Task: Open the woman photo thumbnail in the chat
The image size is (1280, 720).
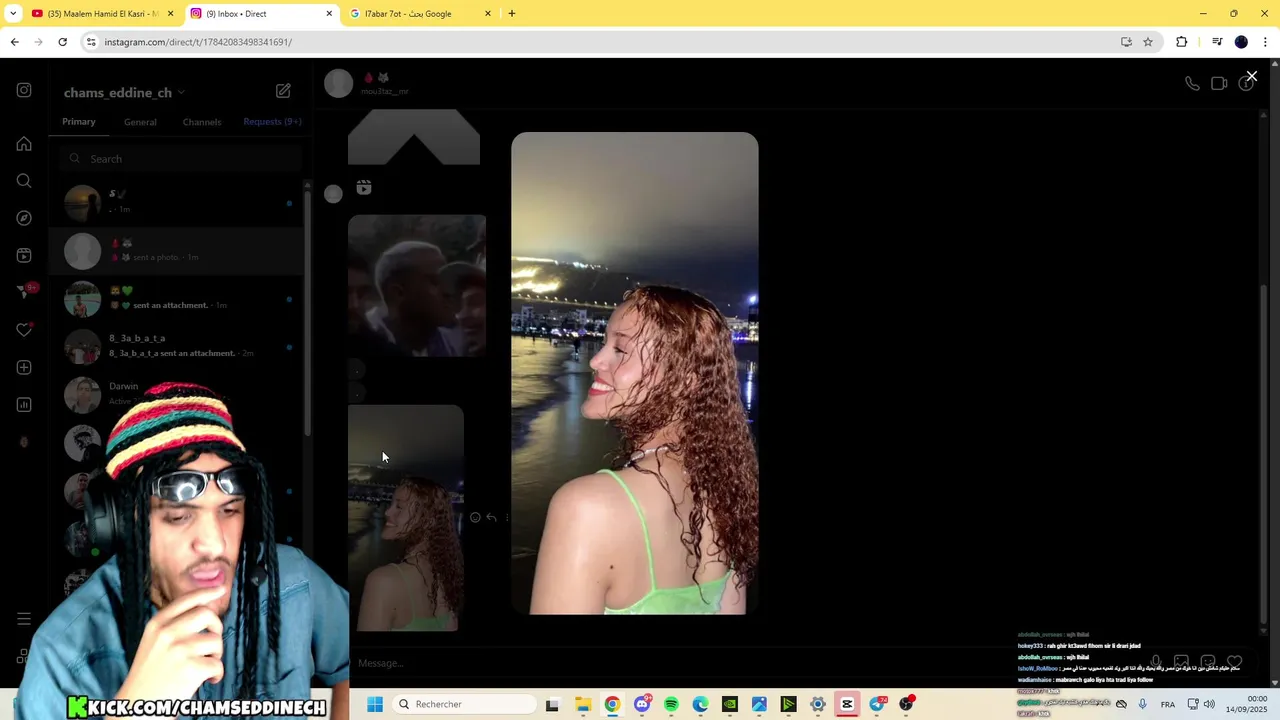Action: (406, 518)
